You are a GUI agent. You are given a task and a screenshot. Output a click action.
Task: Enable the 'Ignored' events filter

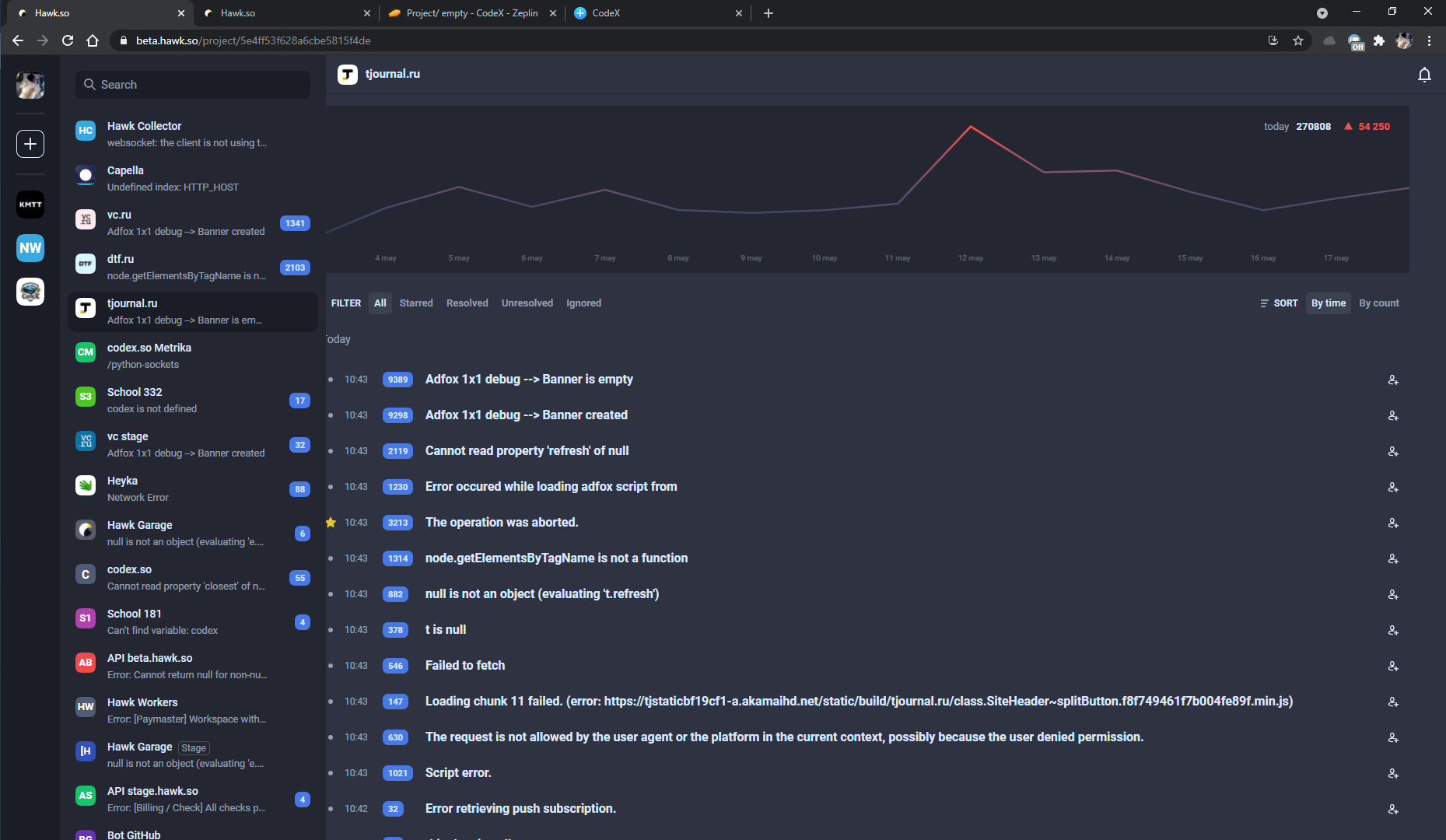(x=583, y=303)
